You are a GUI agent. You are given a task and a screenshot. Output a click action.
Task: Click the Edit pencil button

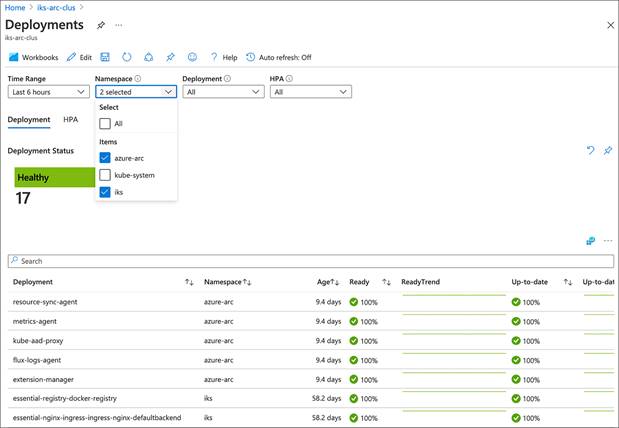tap(79, 57)
